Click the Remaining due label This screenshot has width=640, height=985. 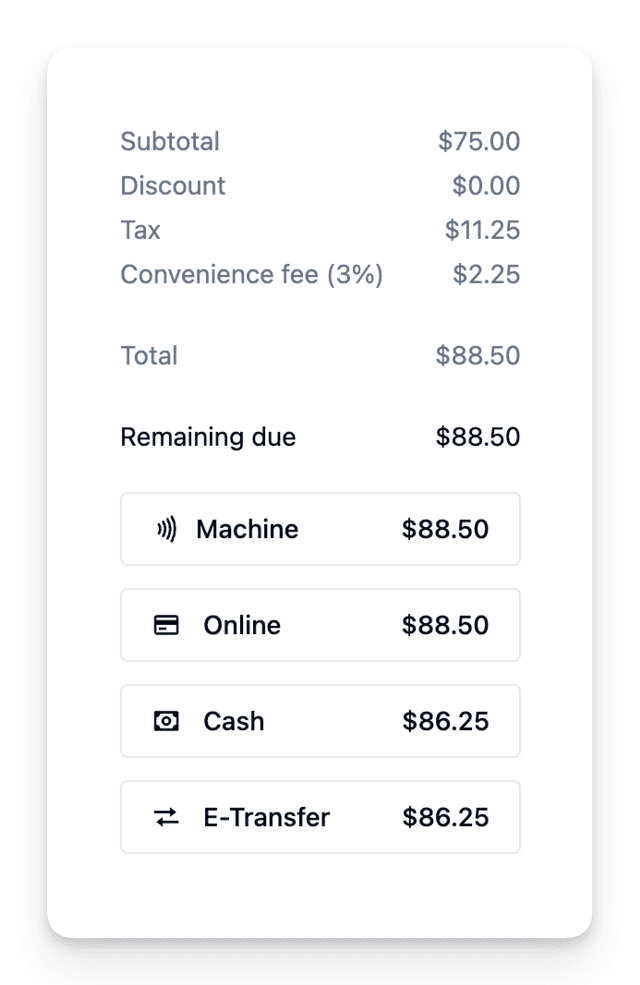208,437
